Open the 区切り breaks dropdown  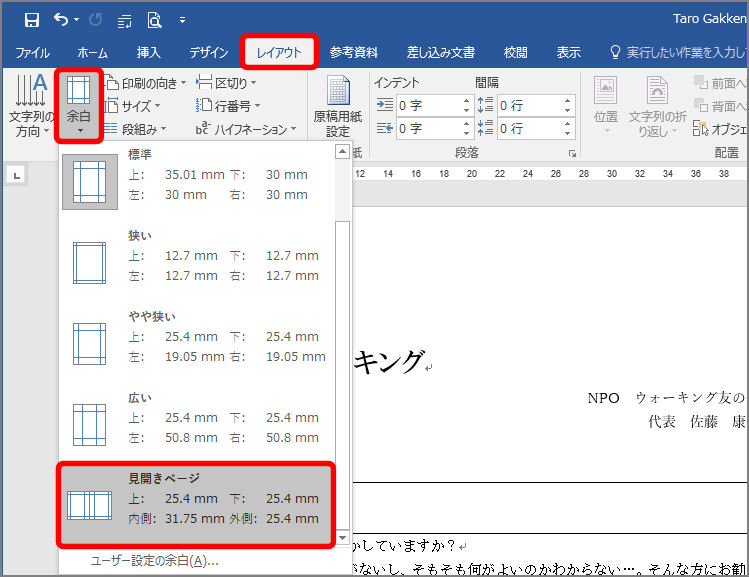click(x=226, y=84)
